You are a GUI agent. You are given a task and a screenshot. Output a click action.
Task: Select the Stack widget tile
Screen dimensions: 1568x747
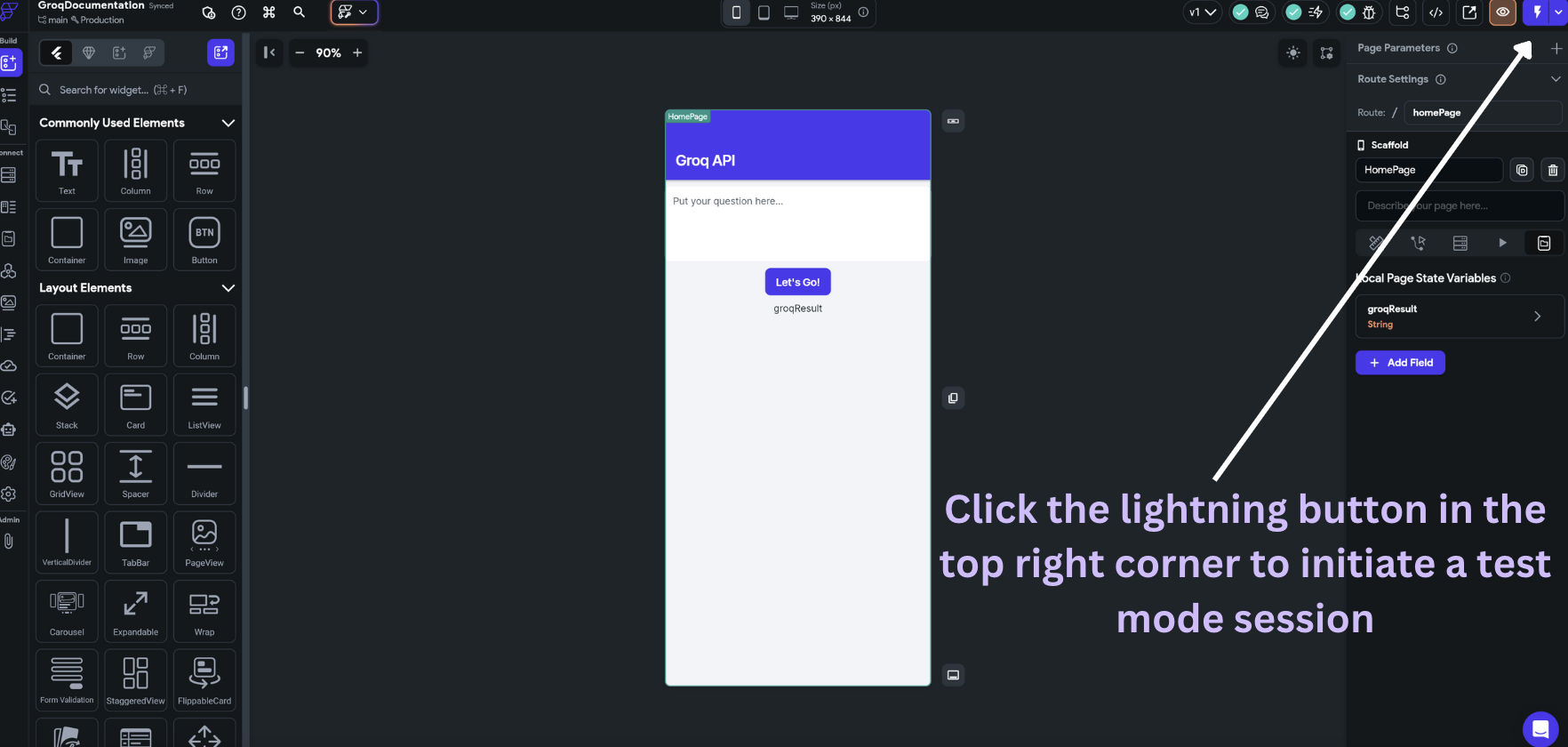(x=67, y=405)
